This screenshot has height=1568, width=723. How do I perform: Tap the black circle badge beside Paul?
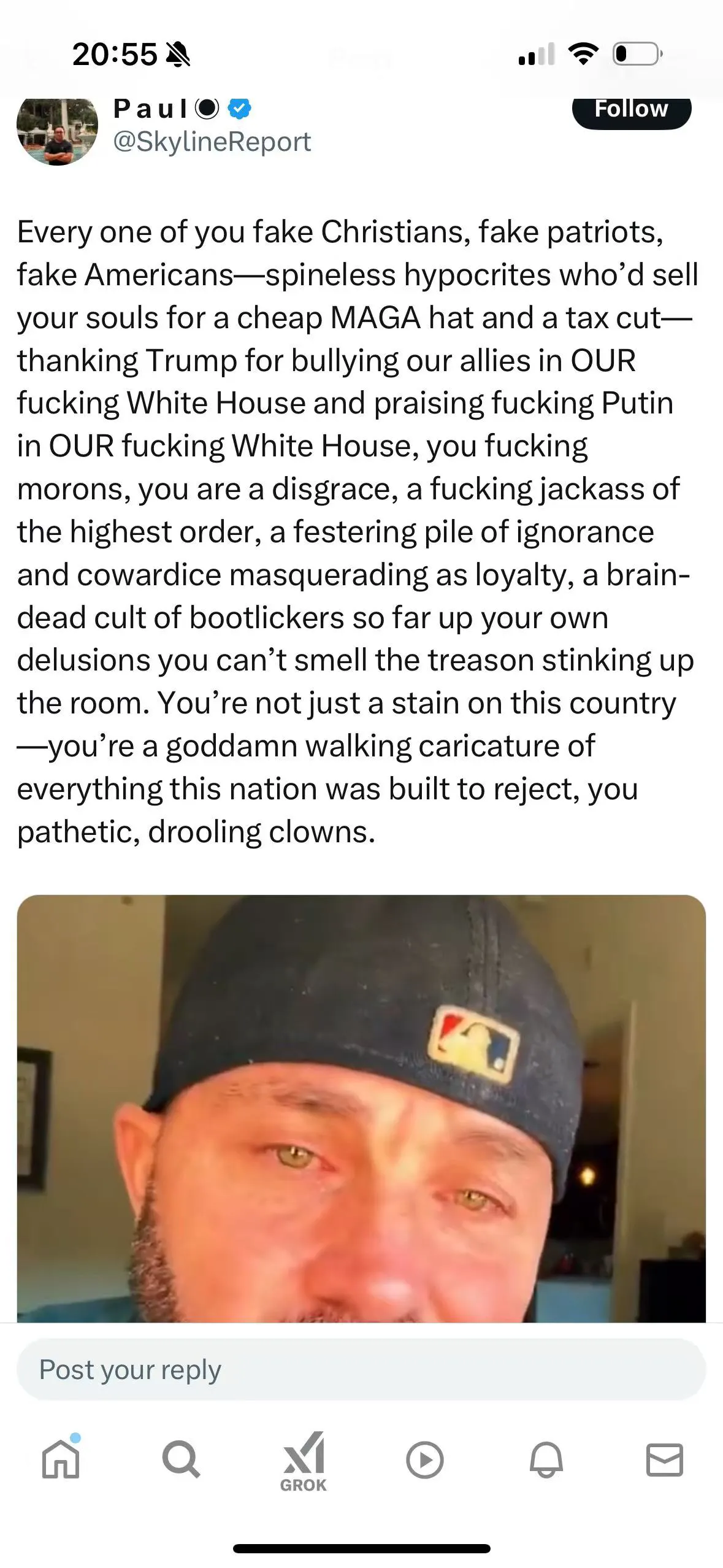tap(207, 108)
